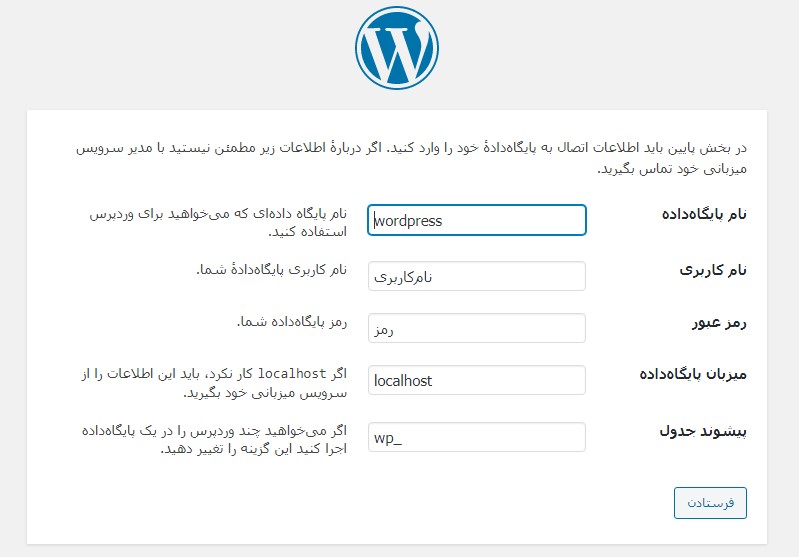Click the نام کاربری label
Image resolution: width=799 pixels, height=557 pixels.
point(713,270)
